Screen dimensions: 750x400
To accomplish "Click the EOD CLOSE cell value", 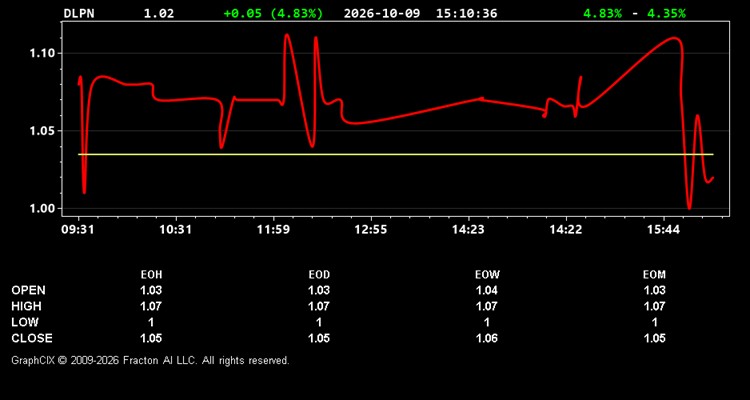I will tap(319, 338).
